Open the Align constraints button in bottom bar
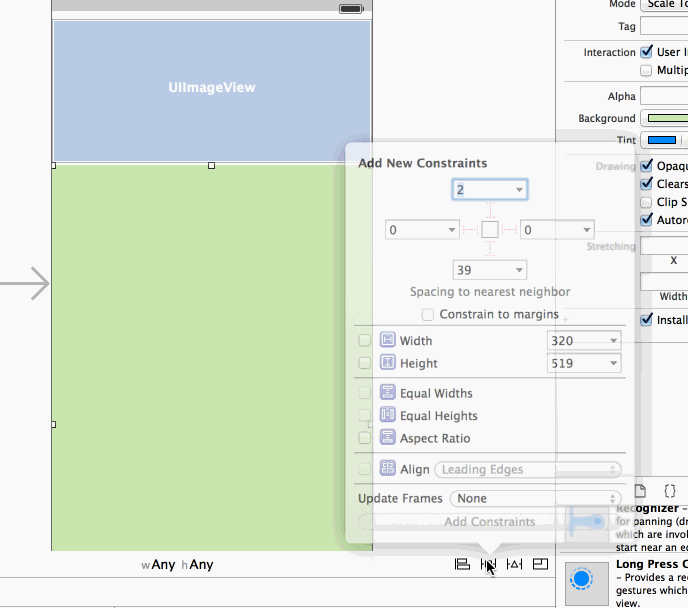The height and width of the screenshot is (608, 688). tap(462, 564)
